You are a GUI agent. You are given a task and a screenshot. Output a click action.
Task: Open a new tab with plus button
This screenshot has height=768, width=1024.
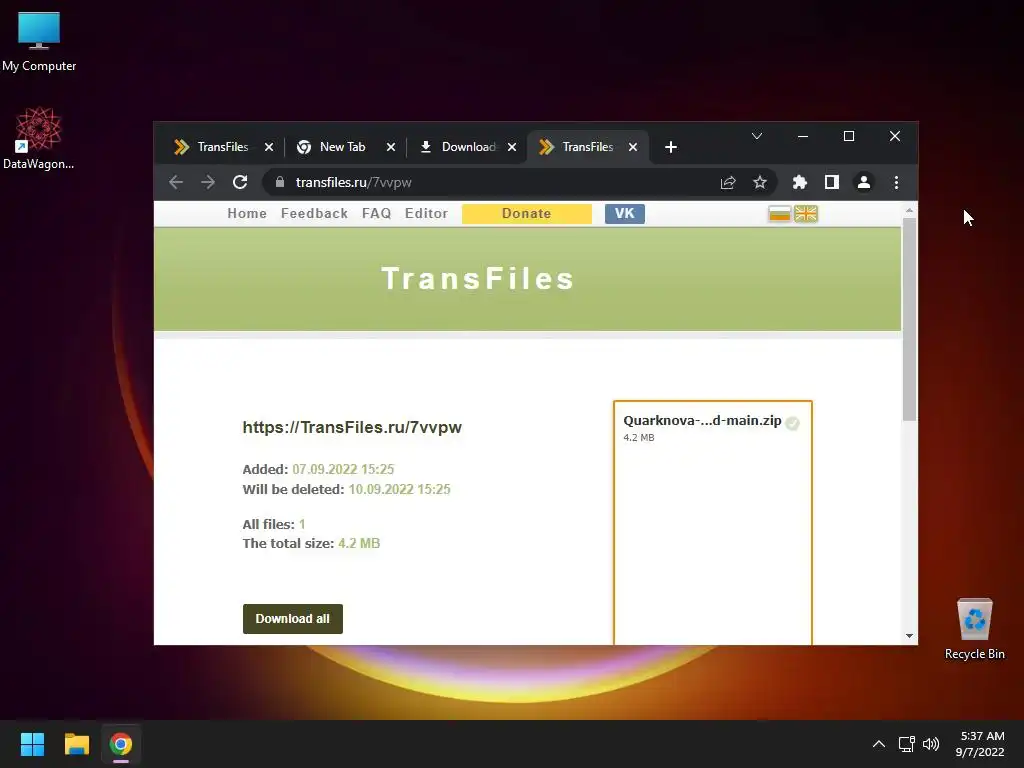tap(671, 147)
